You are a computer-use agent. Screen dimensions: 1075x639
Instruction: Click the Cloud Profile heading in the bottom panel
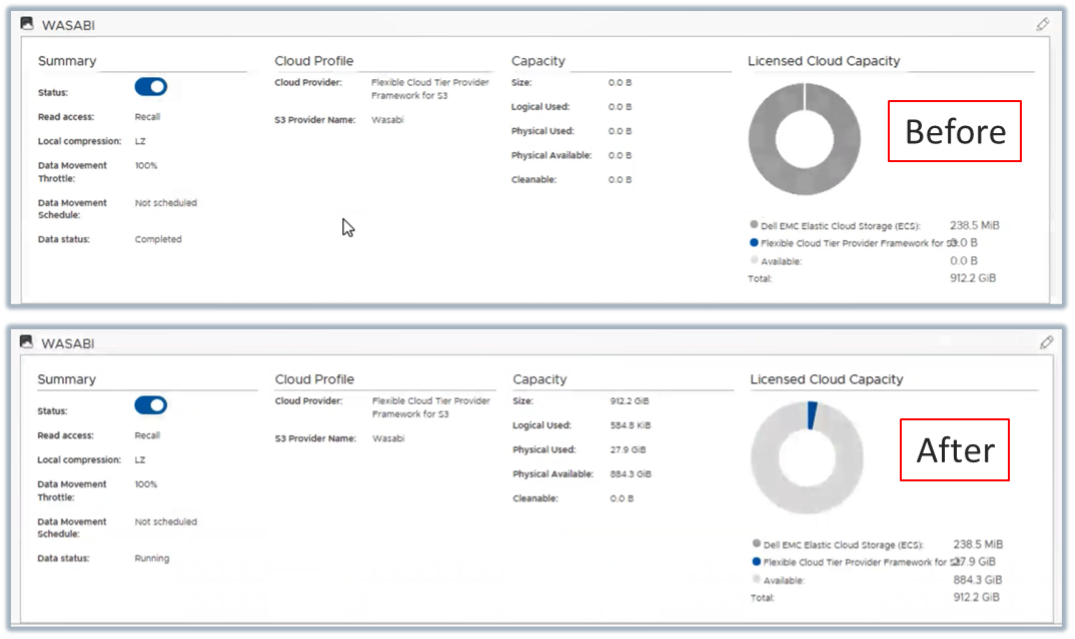(x=314, y=380)
